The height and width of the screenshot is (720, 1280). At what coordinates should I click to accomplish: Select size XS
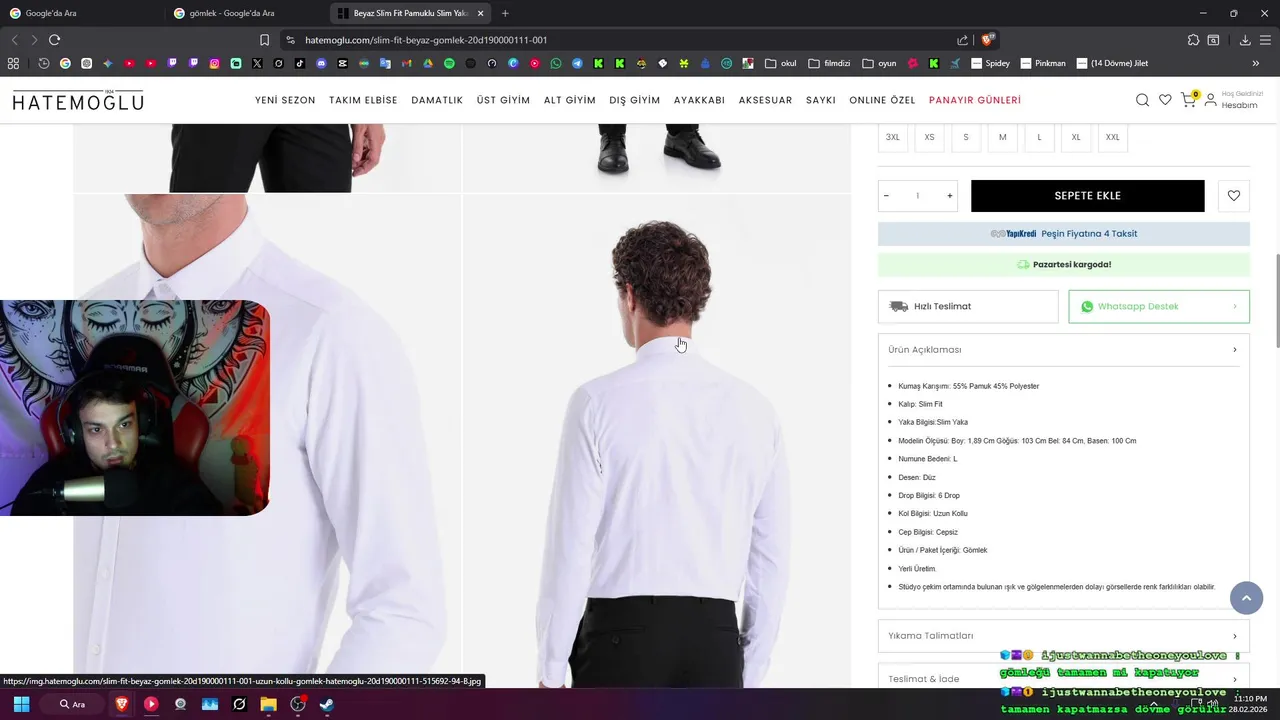pyautogui.click(x=929, y=137)
